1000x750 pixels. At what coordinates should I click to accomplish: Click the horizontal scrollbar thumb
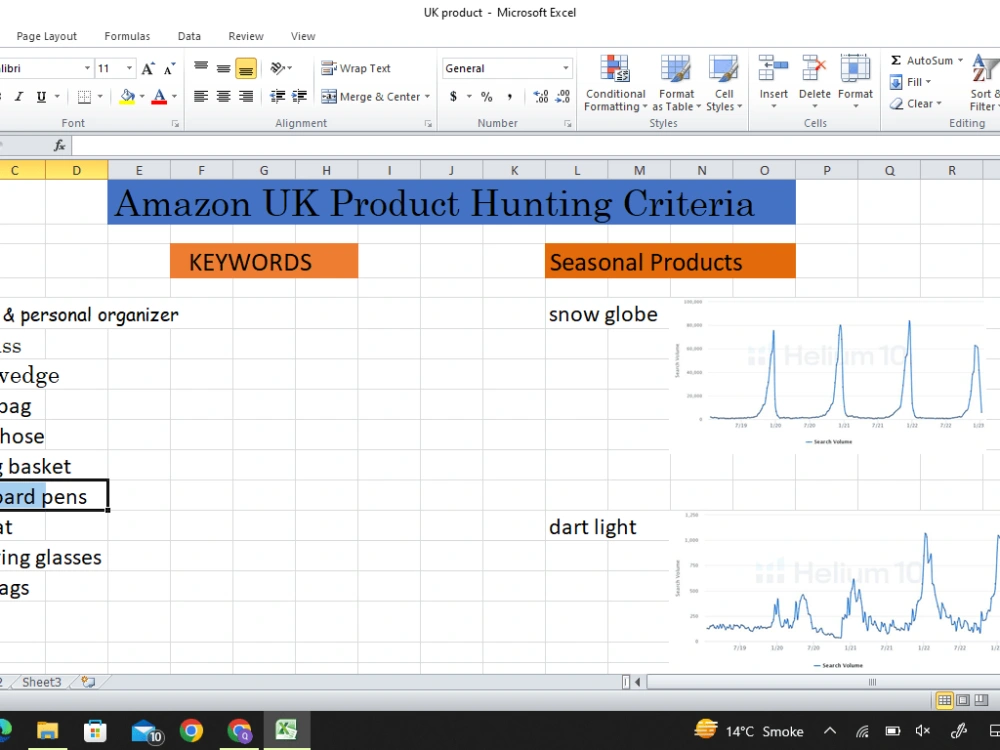(823, 682)
